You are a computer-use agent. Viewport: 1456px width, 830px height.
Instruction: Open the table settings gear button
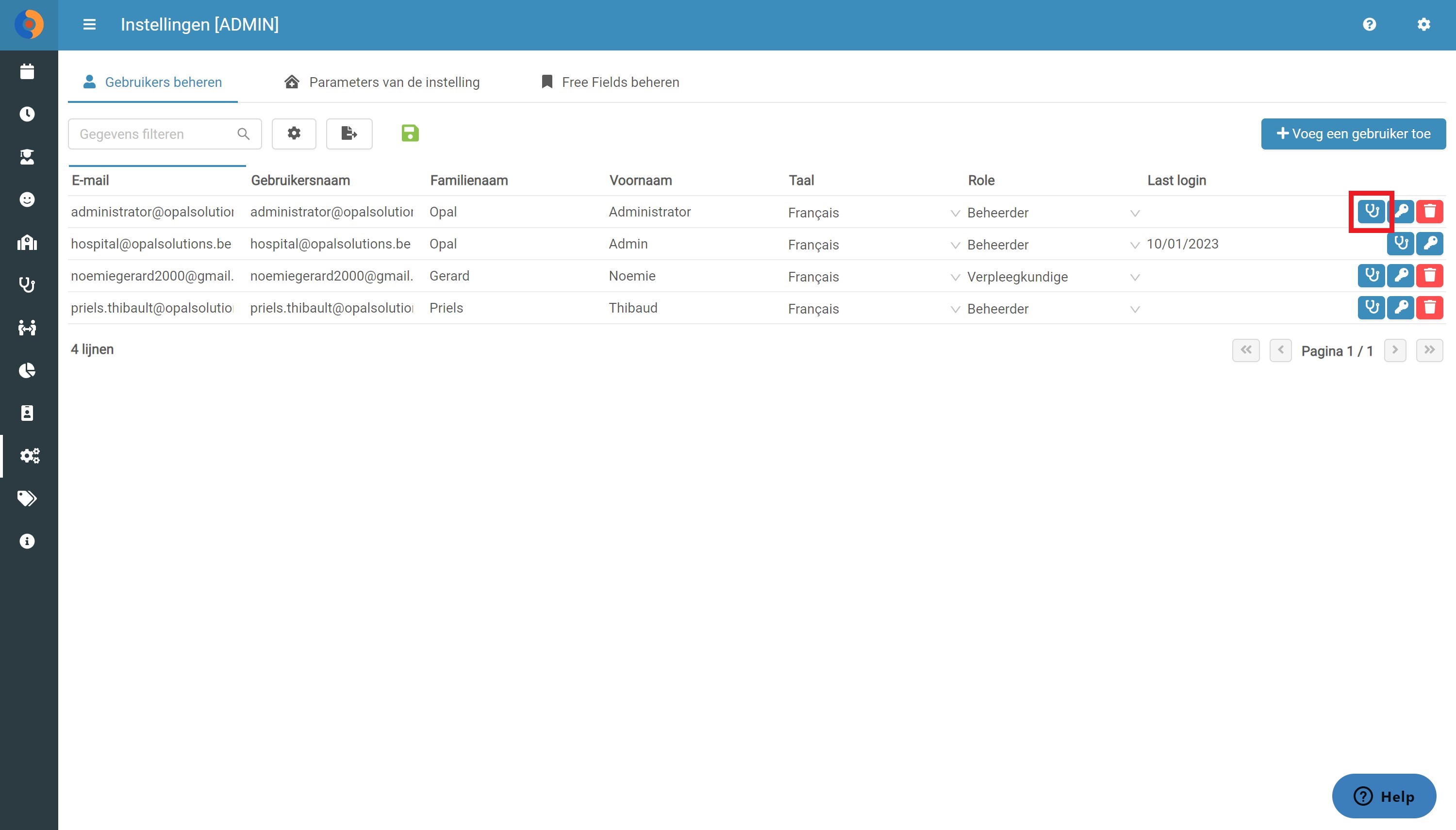click(294, 134)
